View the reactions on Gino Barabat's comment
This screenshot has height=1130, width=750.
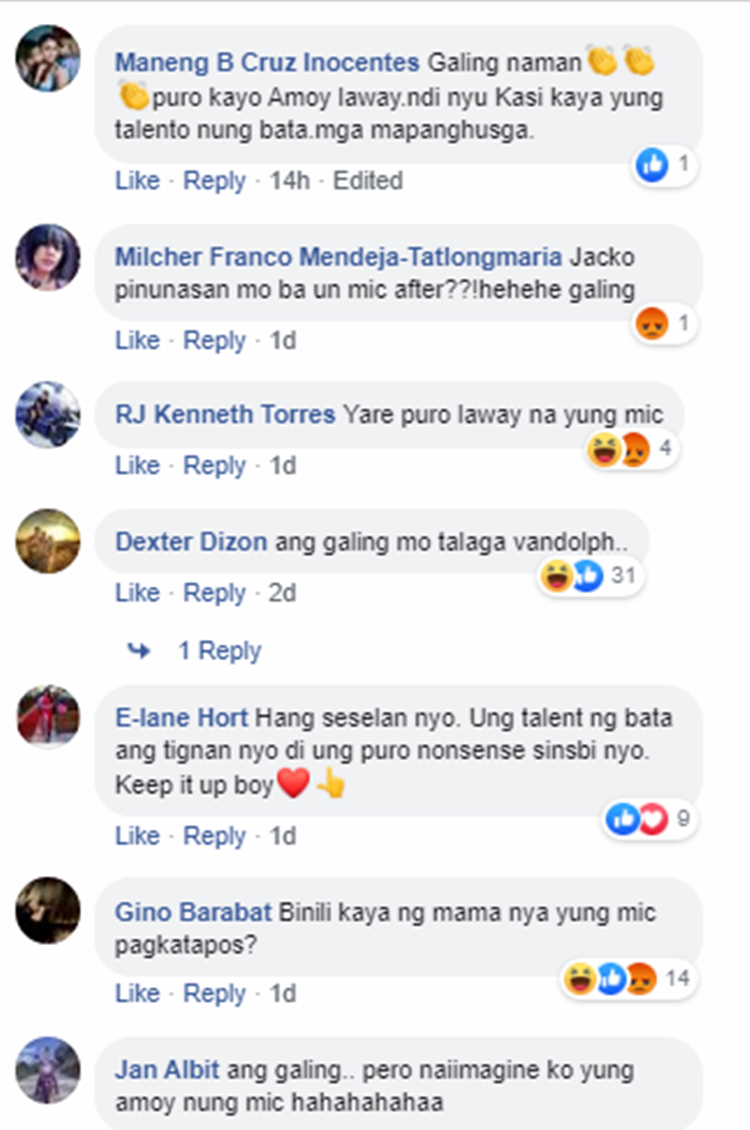628,979
